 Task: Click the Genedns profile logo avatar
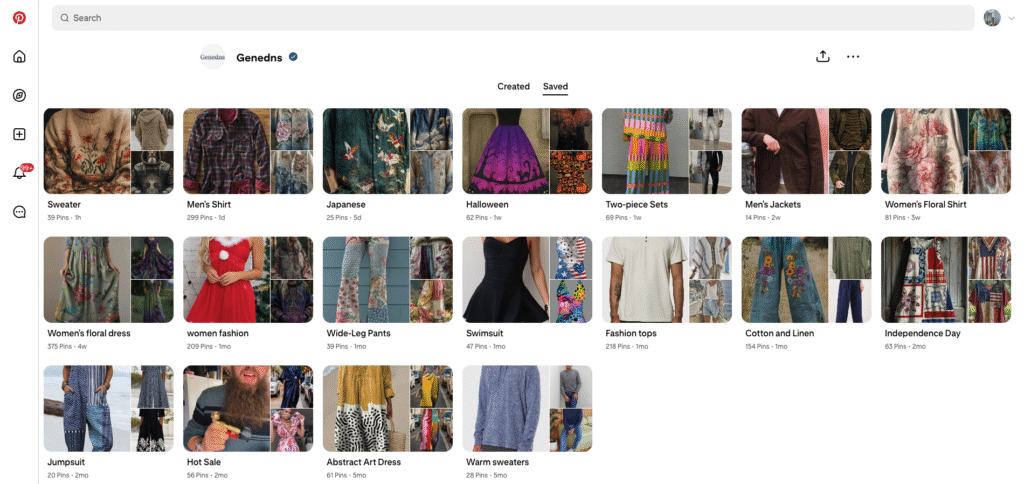click(212, 57)
